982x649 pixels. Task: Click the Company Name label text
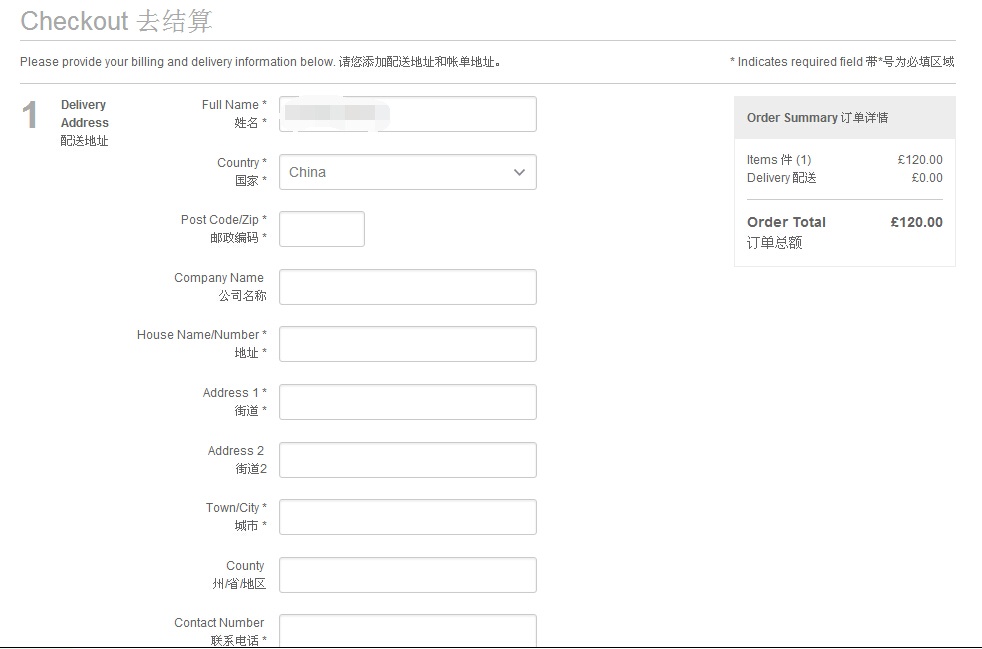click(220, 287)
